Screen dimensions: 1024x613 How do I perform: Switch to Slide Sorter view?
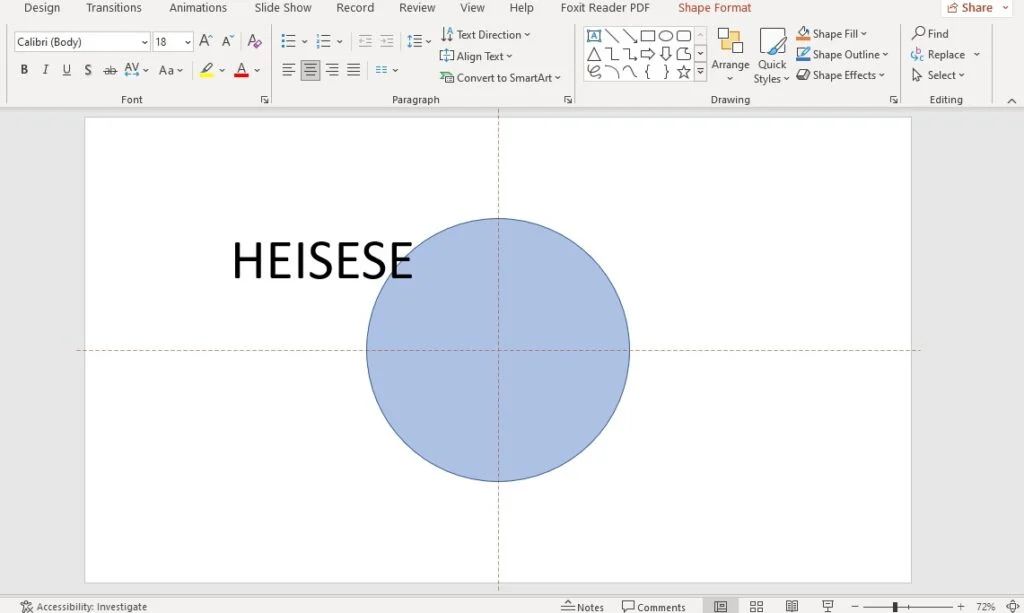(x=756, y=605)
